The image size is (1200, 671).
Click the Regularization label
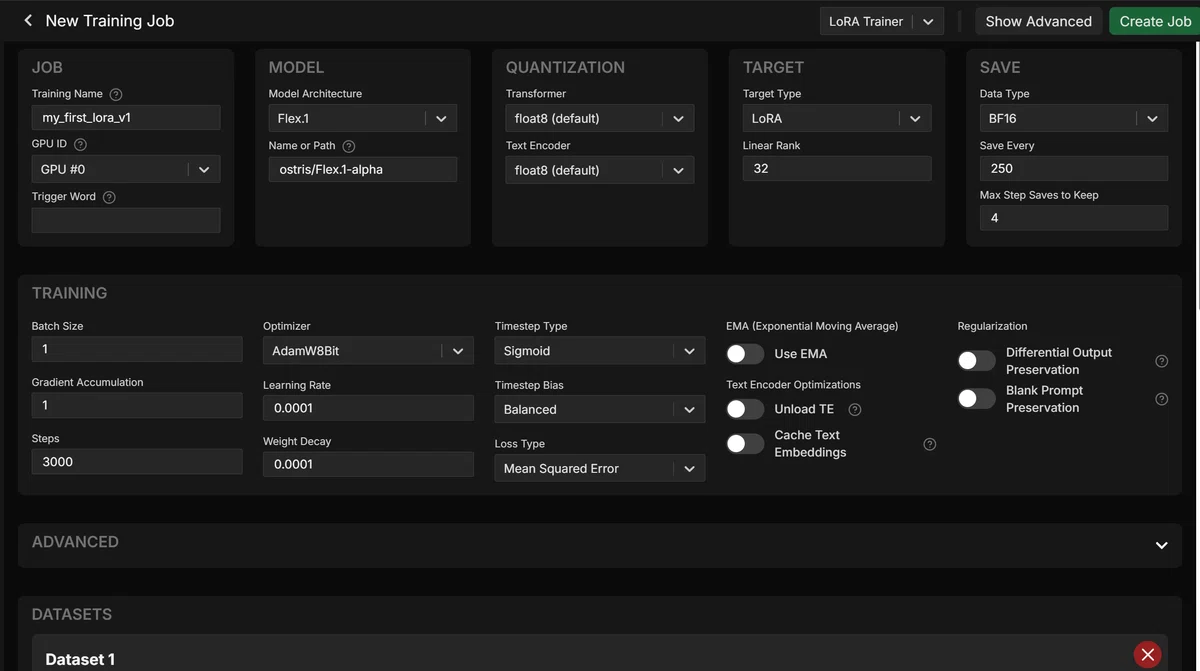992,326
